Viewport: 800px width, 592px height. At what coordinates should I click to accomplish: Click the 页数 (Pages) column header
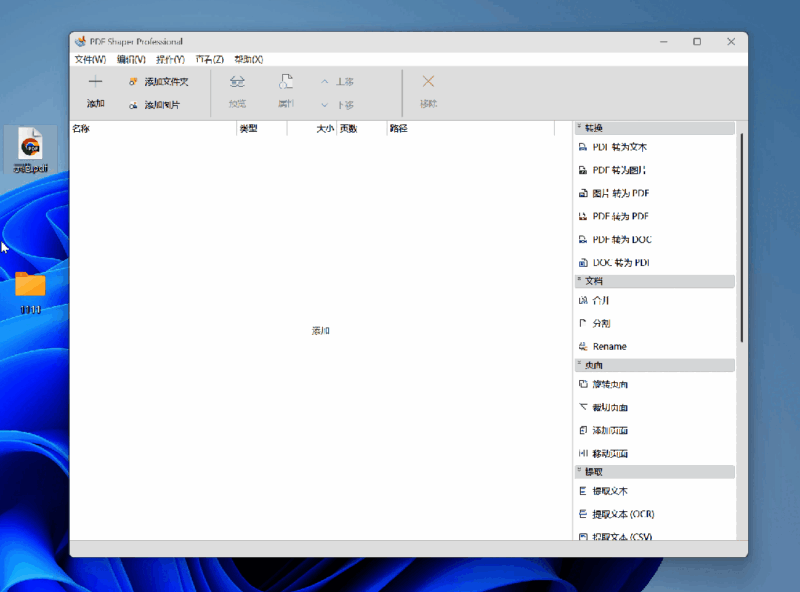362,129
